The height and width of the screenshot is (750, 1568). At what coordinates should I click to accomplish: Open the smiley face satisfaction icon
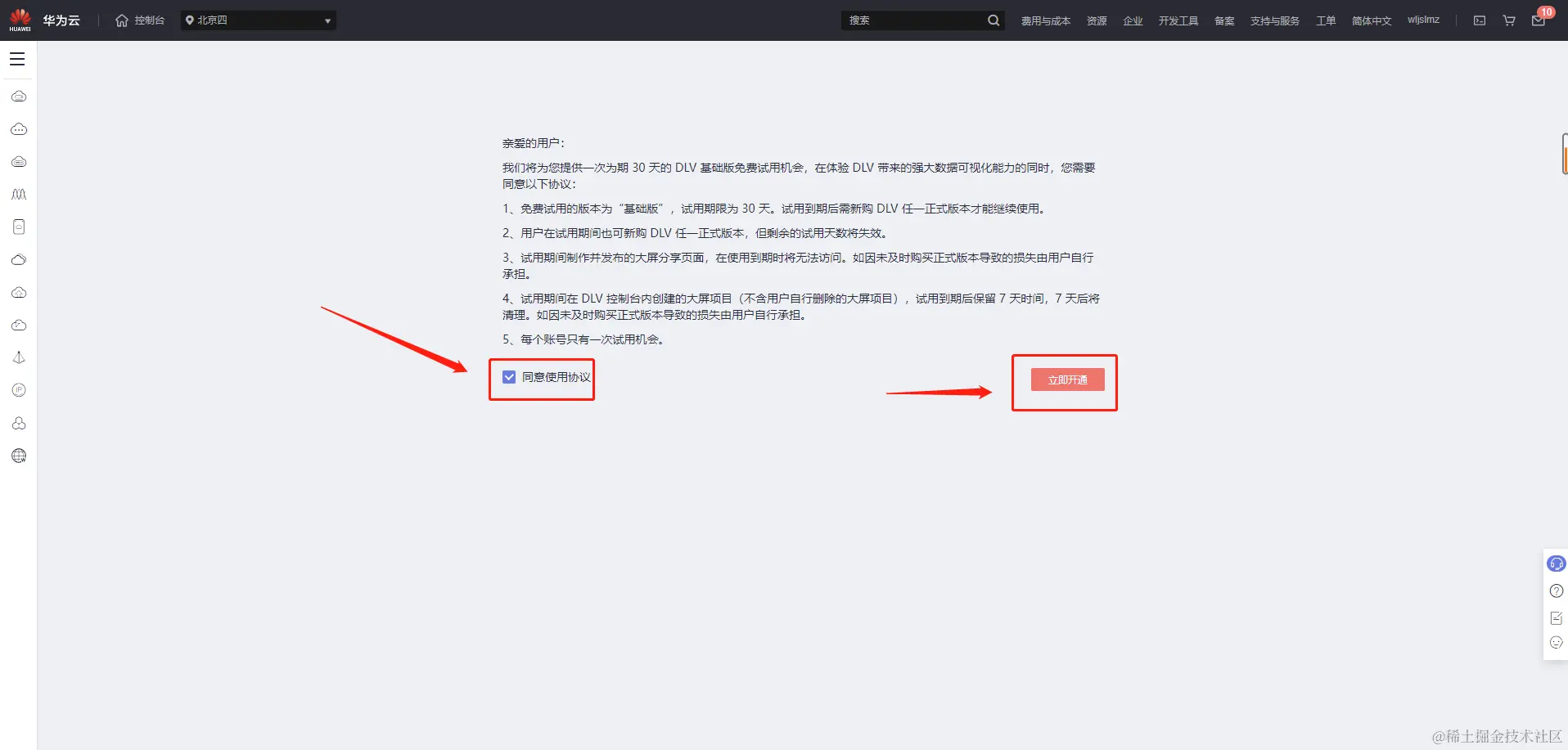pos(1557,642)
